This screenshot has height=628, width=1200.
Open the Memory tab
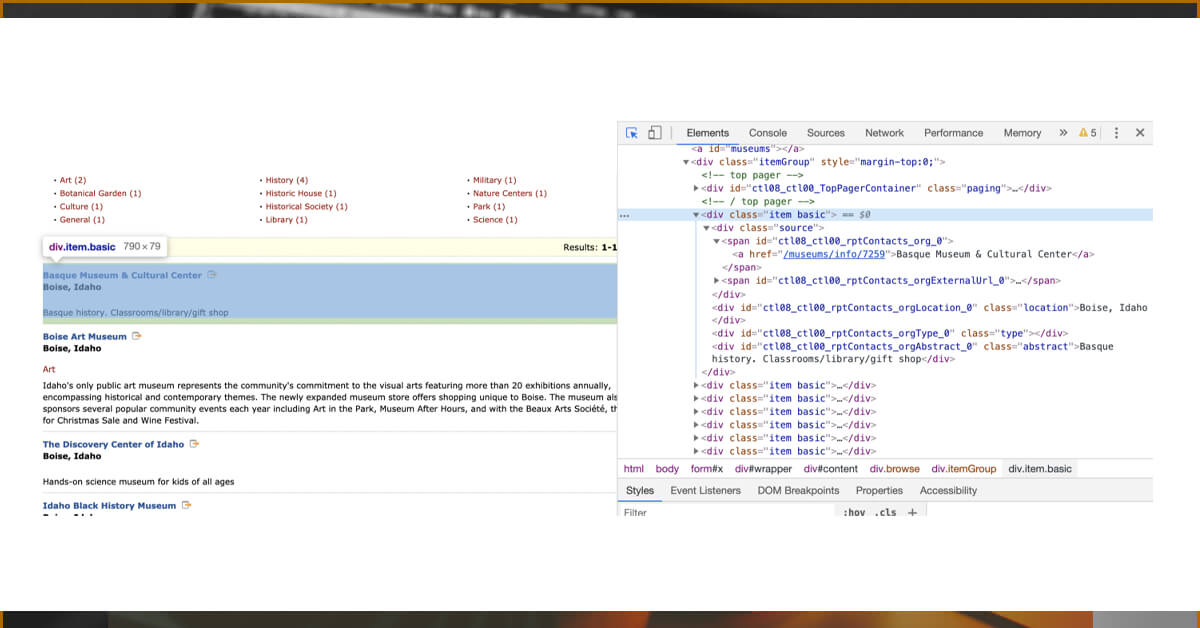point(1023,133)
